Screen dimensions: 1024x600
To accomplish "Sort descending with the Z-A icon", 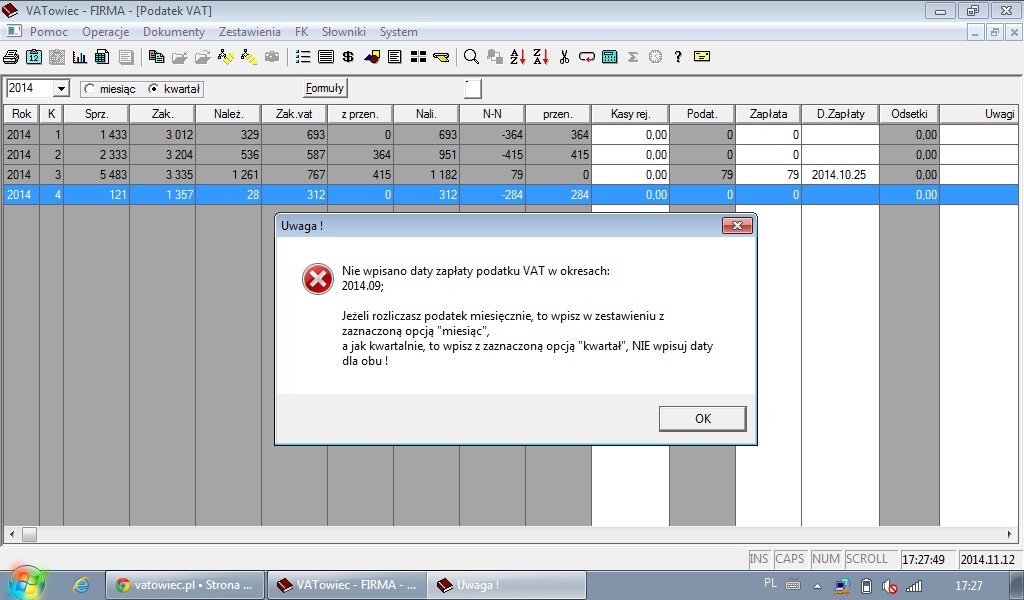I will coord(541,57).
